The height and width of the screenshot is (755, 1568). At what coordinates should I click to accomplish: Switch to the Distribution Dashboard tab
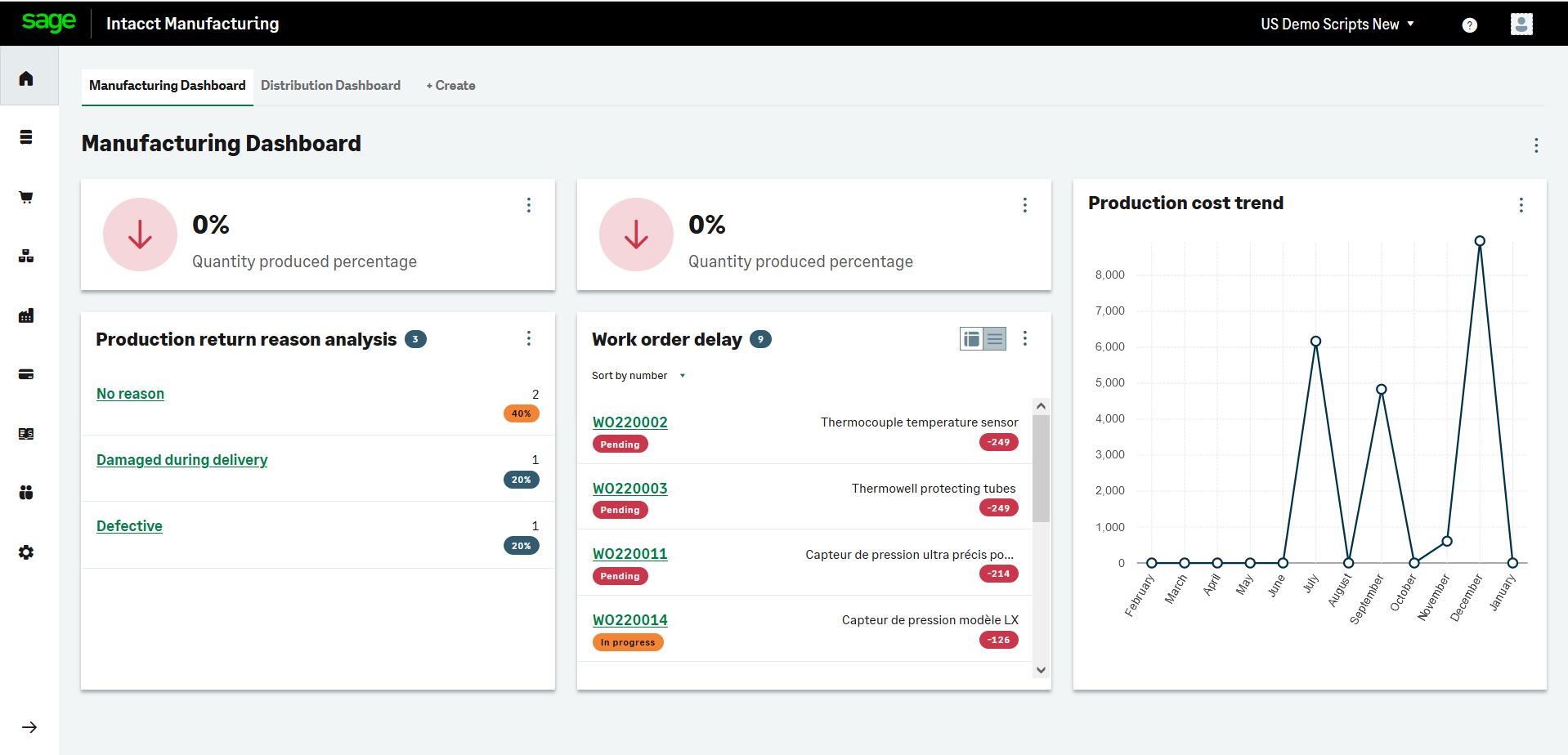[330, 85]
